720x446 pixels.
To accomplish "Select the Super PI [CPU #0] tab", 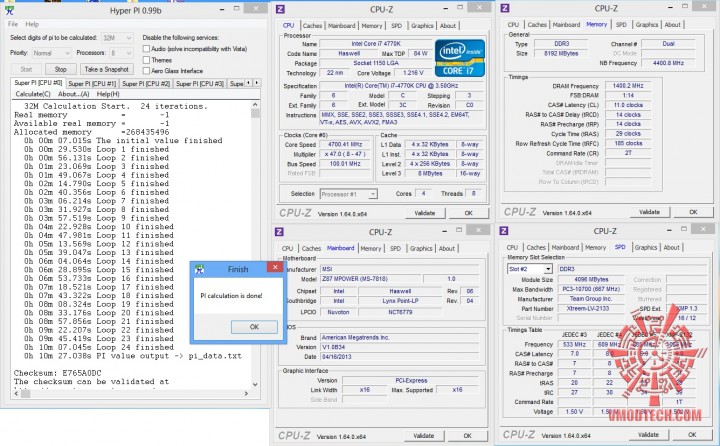I will [x=38, y=83].
